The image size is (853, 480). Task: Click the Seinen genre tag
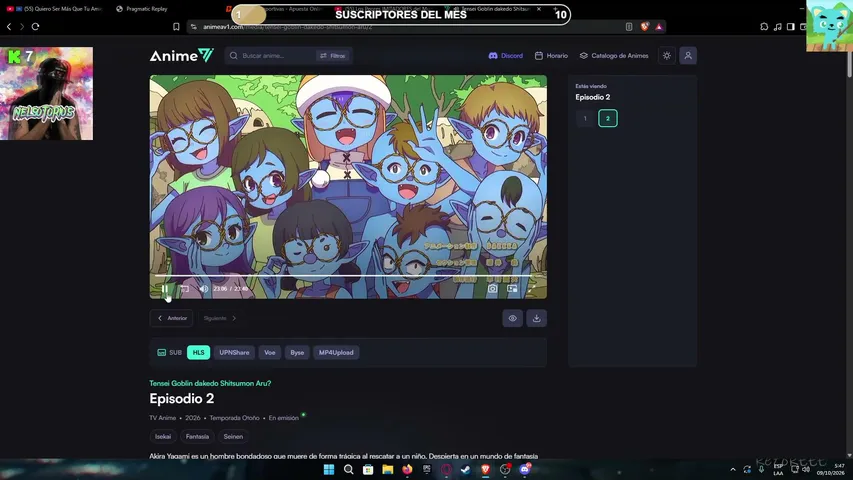pyautogui.click(x=233, y=436)
